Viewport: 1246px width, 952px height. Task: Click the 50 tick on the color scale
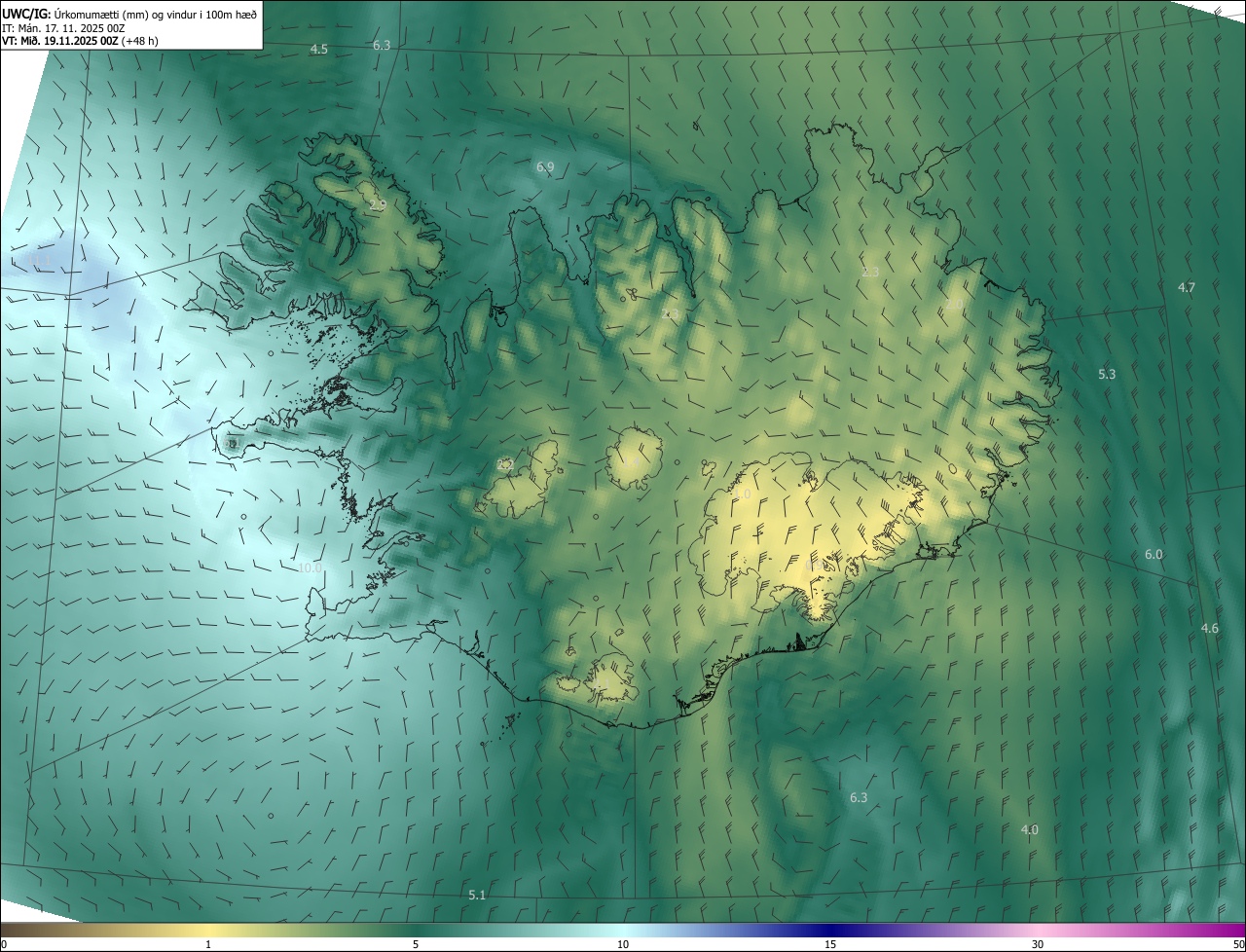pyautogui.click(x=1238, y=944)
